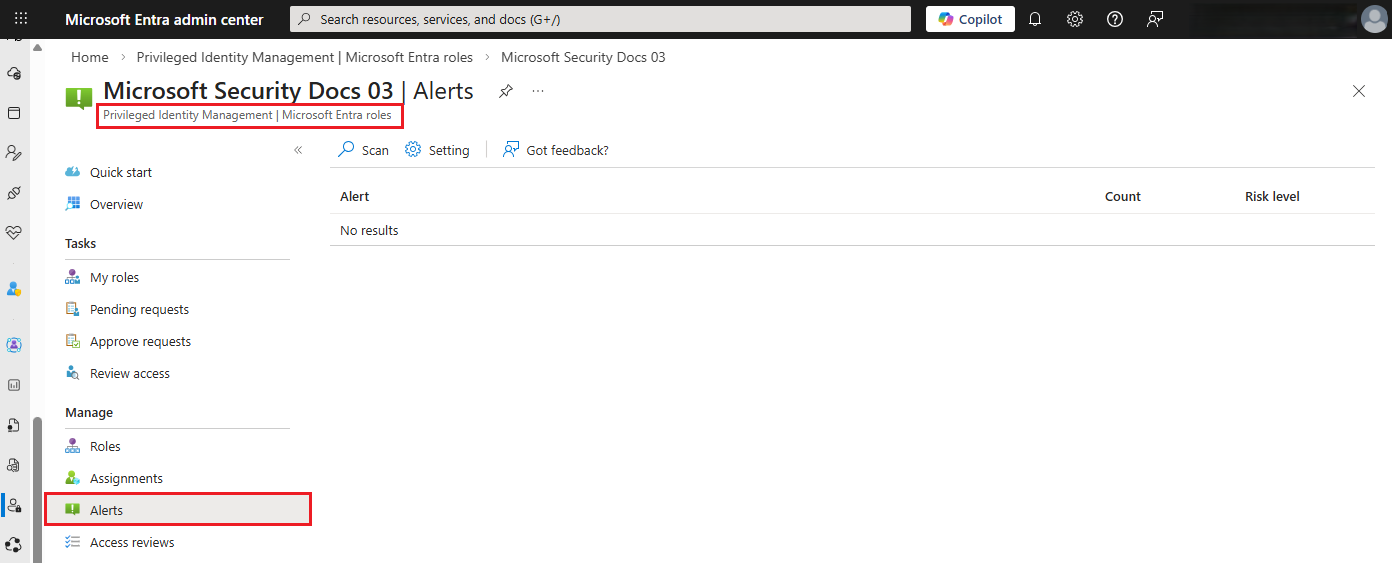
Task: Click the bottom multi-circle icon in rail
Action: (x=14, y=545)
